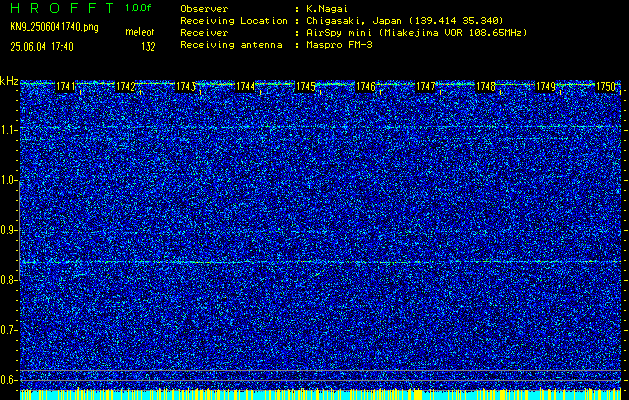Click the Maspro FM-3 antenna value

tap(339, 45)
